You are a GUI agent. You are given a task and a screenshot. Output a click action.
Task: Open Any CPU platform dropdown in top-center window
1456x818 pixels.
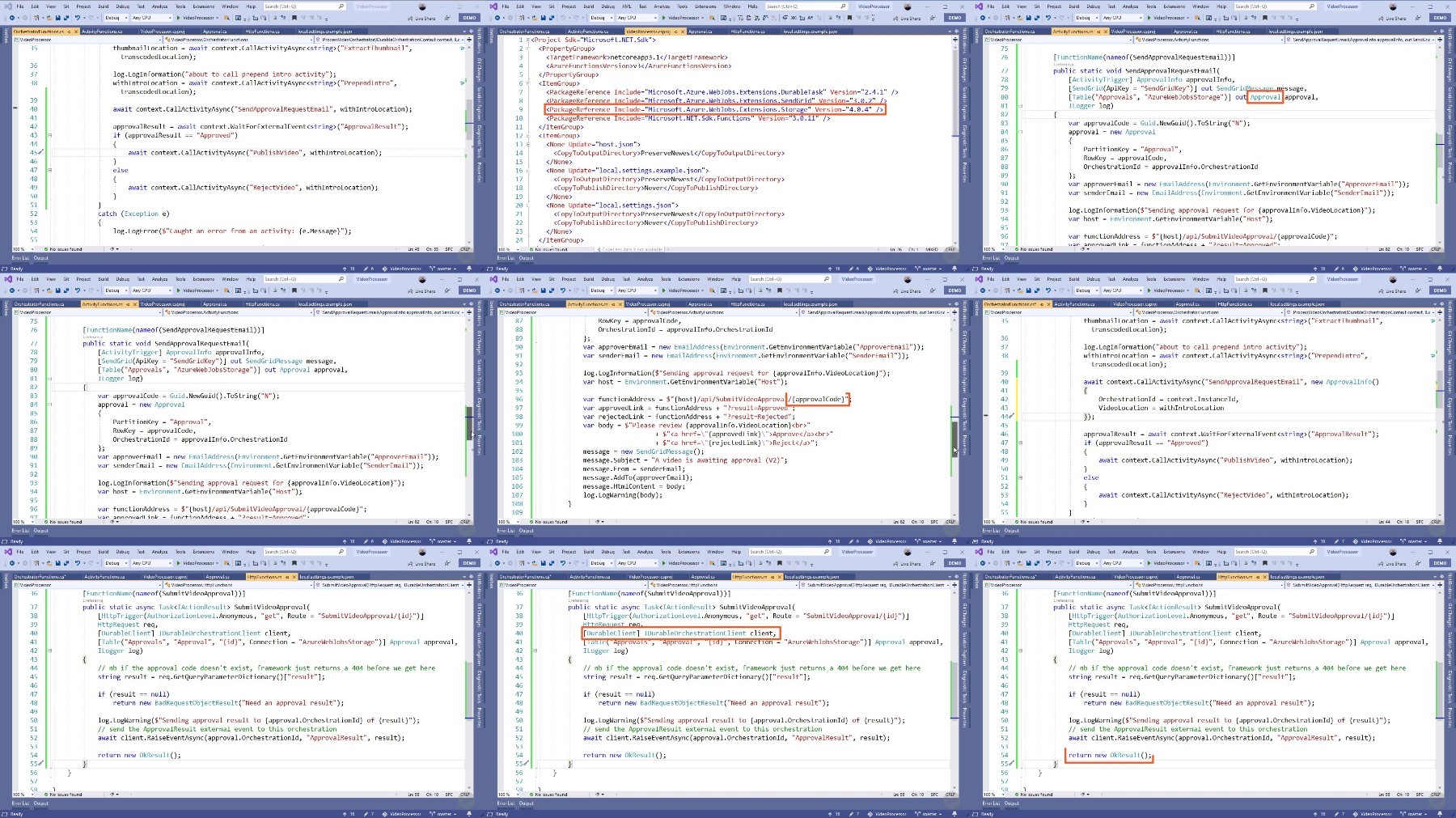coord(637,18)
